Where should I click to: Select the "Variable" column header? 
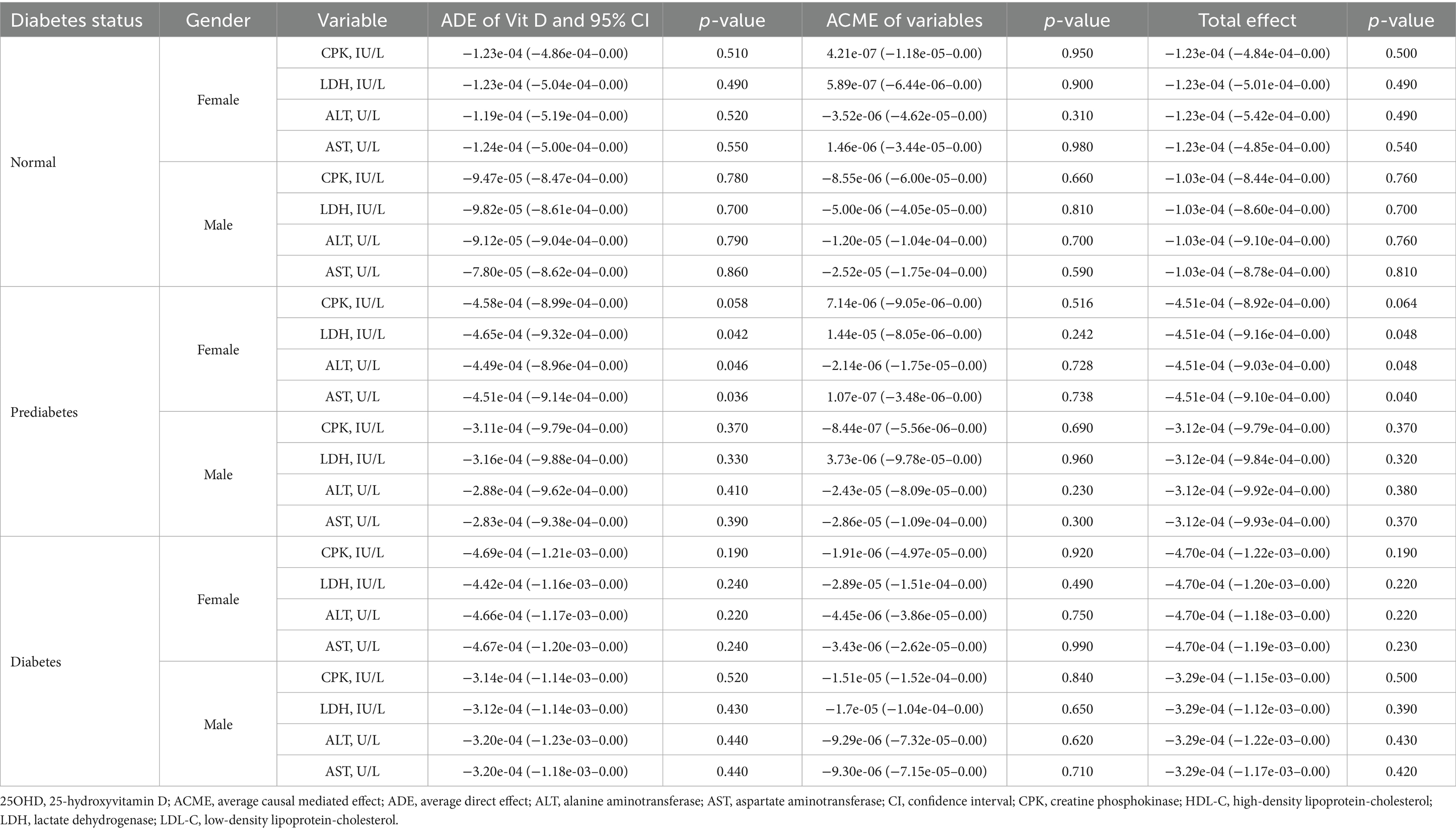tap(352, 21)
